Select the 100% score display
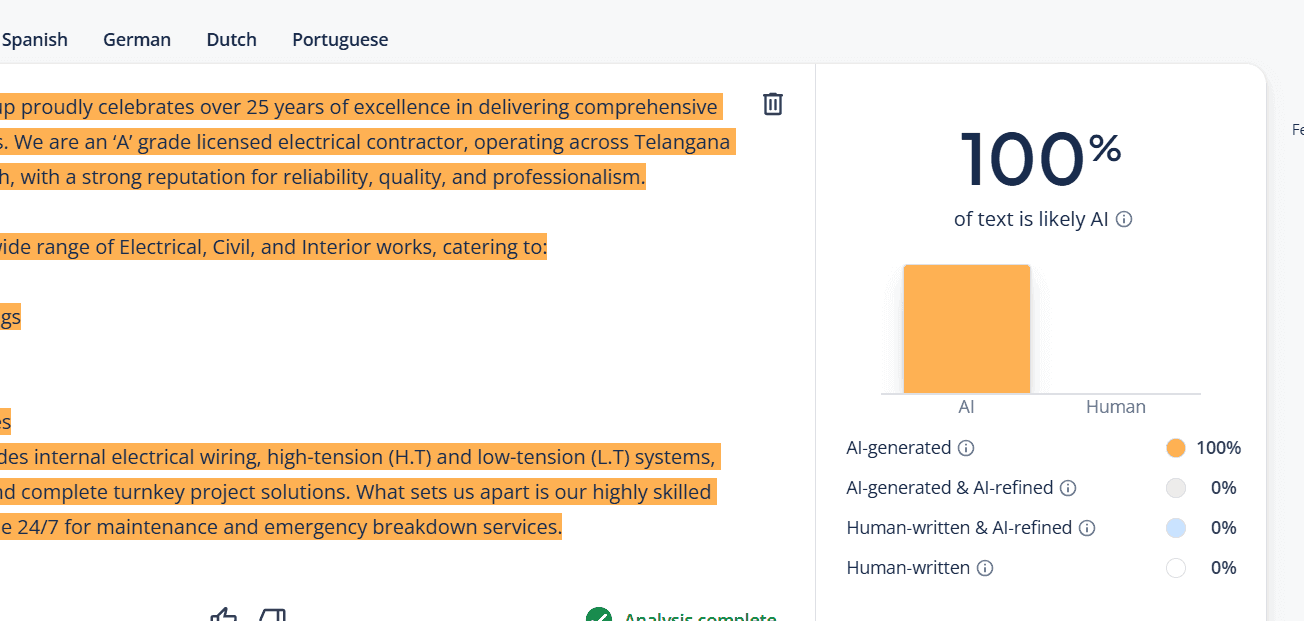The width and height of the screenshot is (1304, 621). tap(1041, 158)
